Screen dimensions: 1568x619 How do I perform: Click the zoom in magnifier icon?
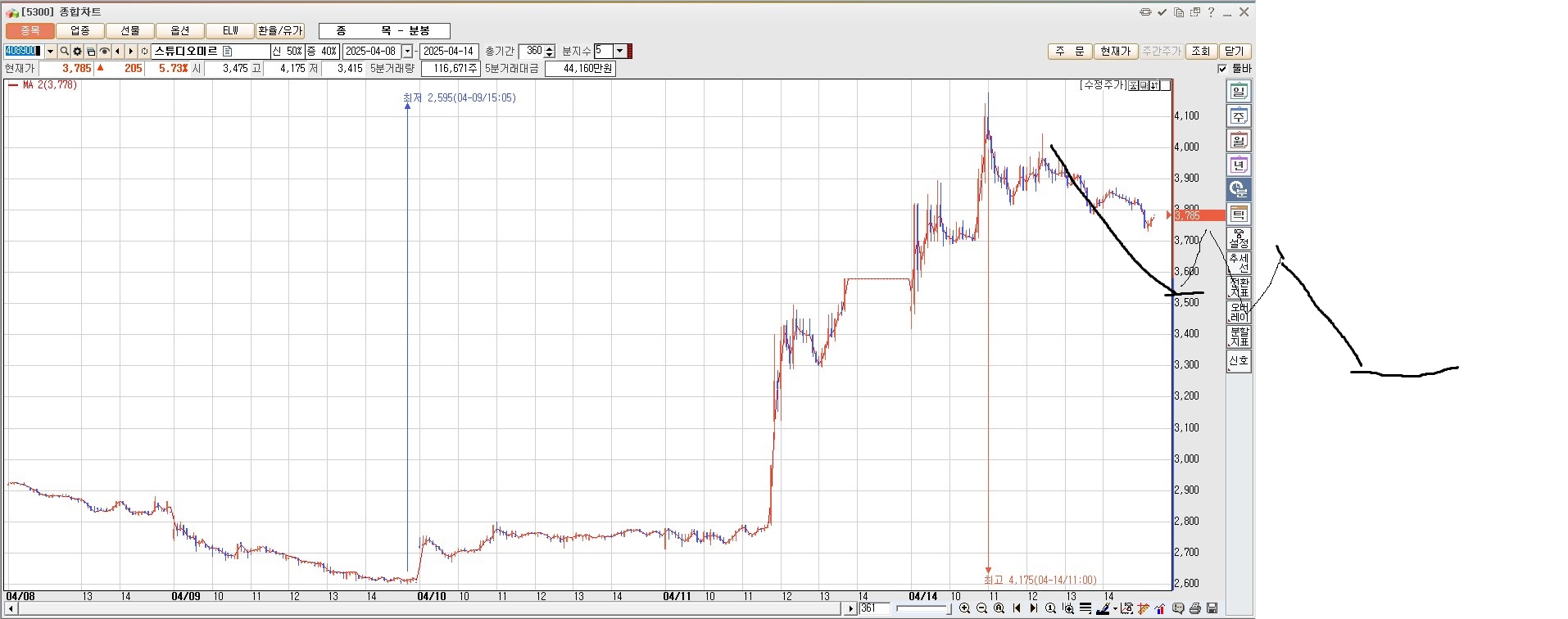click(x=965, y=608)
